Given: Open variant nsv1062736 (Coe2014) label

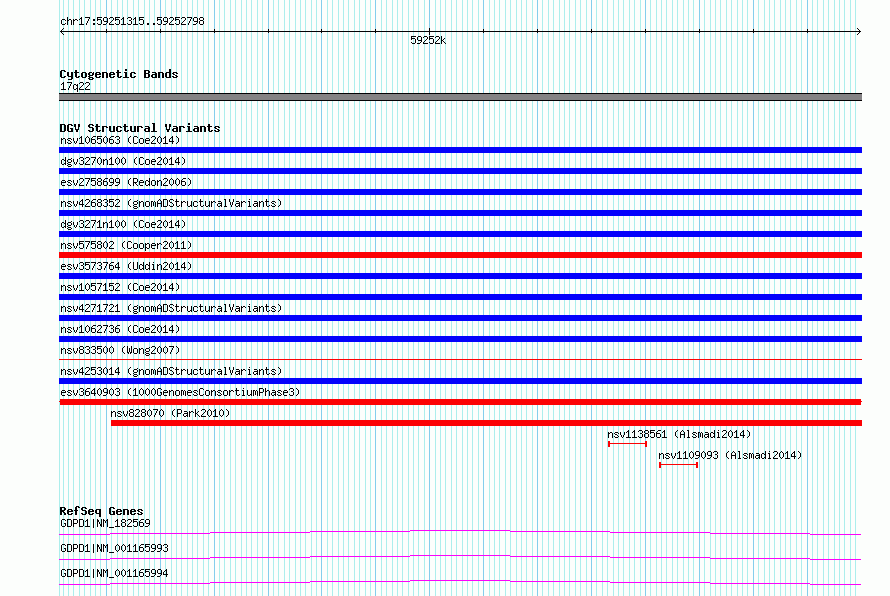Looking at the screenshot, I should pyautogui.click(x=120, y=329).
